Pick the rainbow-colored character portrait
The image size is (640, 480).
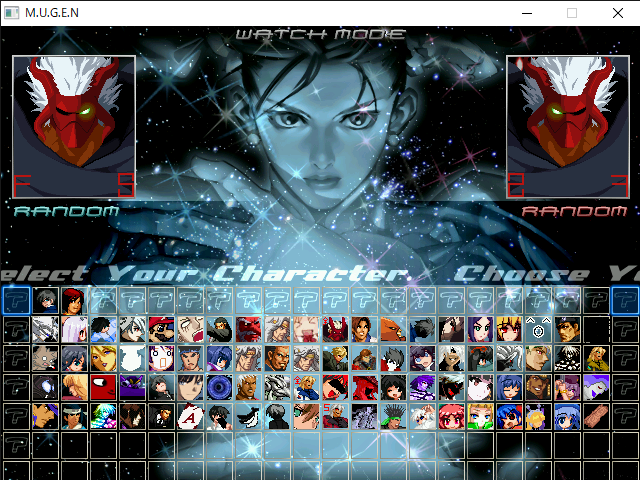tap(103, 416)
